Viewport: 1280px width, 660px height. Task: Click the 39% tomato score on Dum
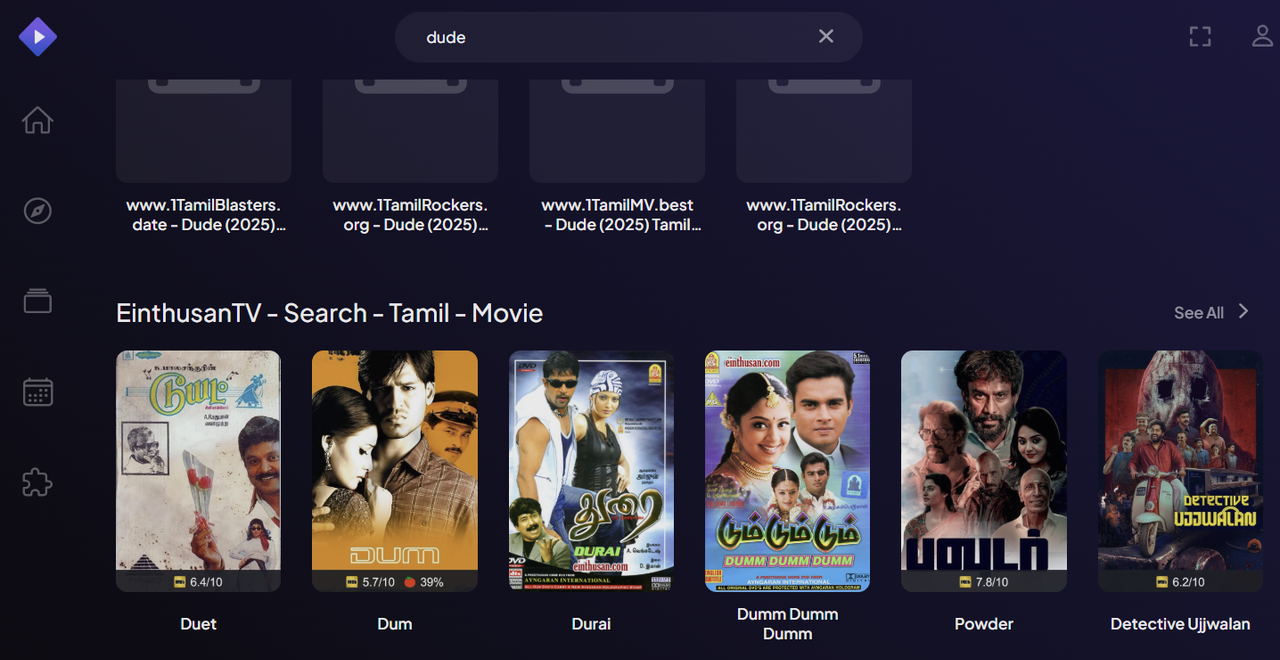[x=424, y=582]
